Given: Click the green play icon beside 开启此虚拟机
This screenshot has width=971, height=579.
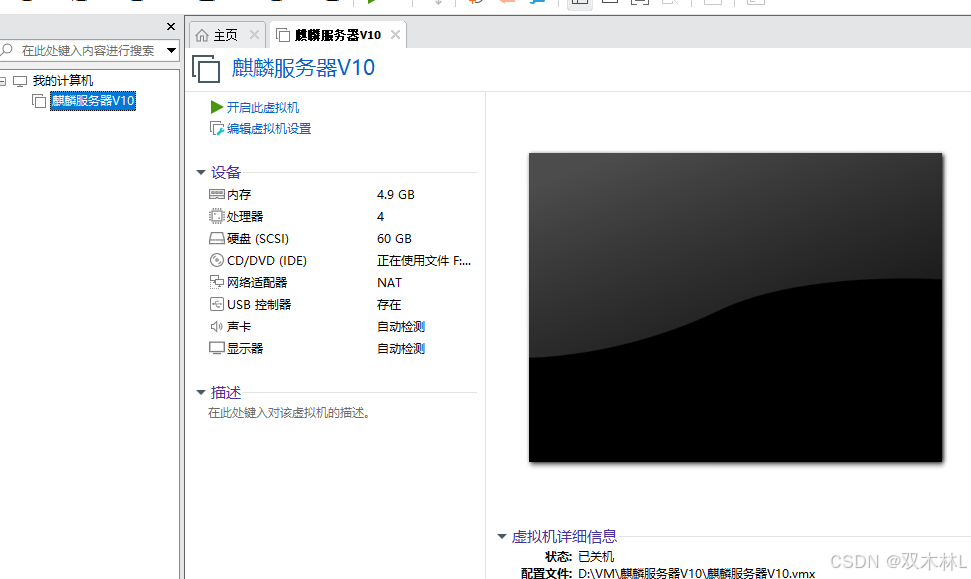Looking at the screenshot, I should (x=217, y=107).
